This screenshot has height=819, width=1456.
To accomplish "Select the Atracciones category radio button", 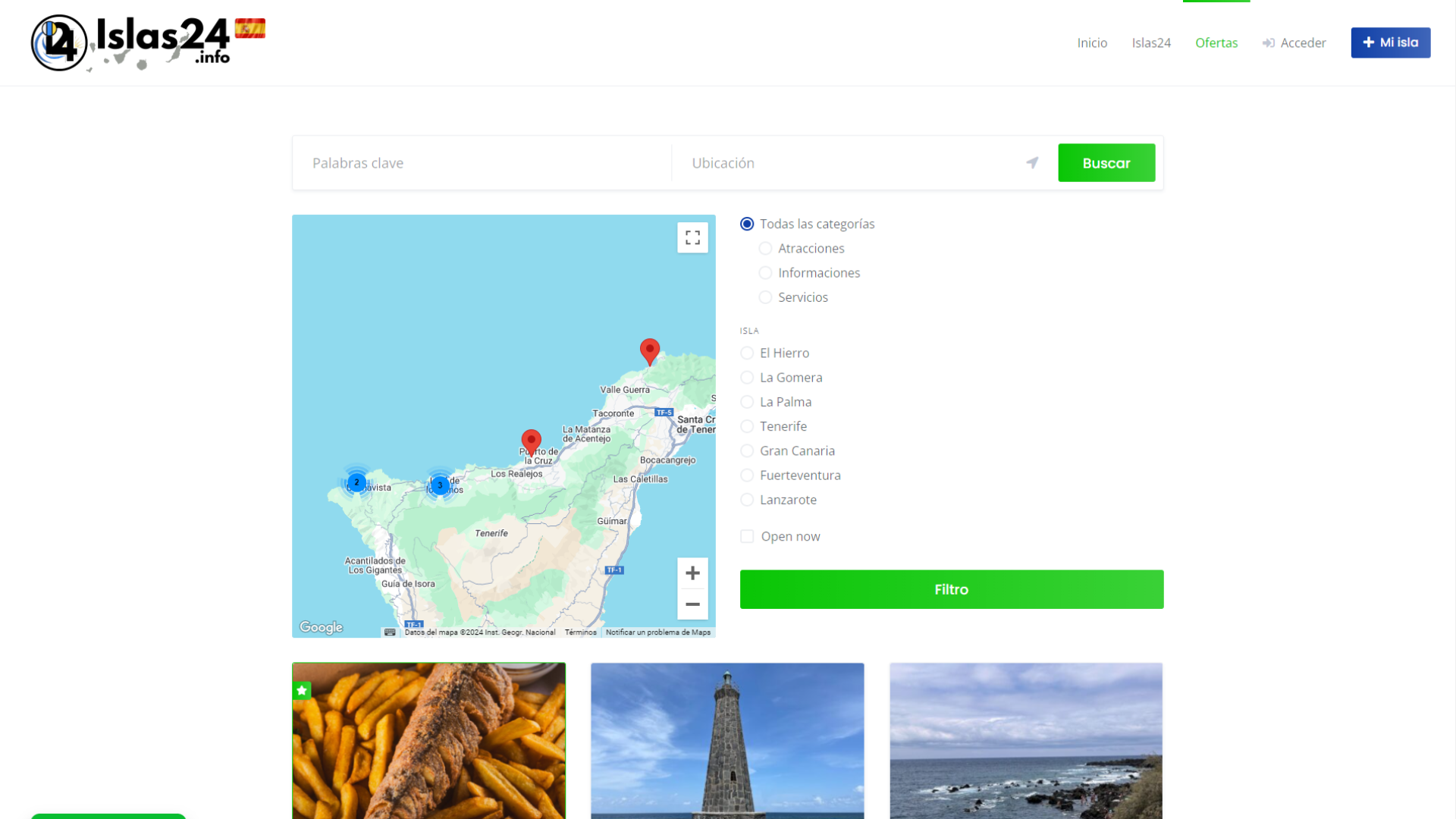I will pos(765,249).
